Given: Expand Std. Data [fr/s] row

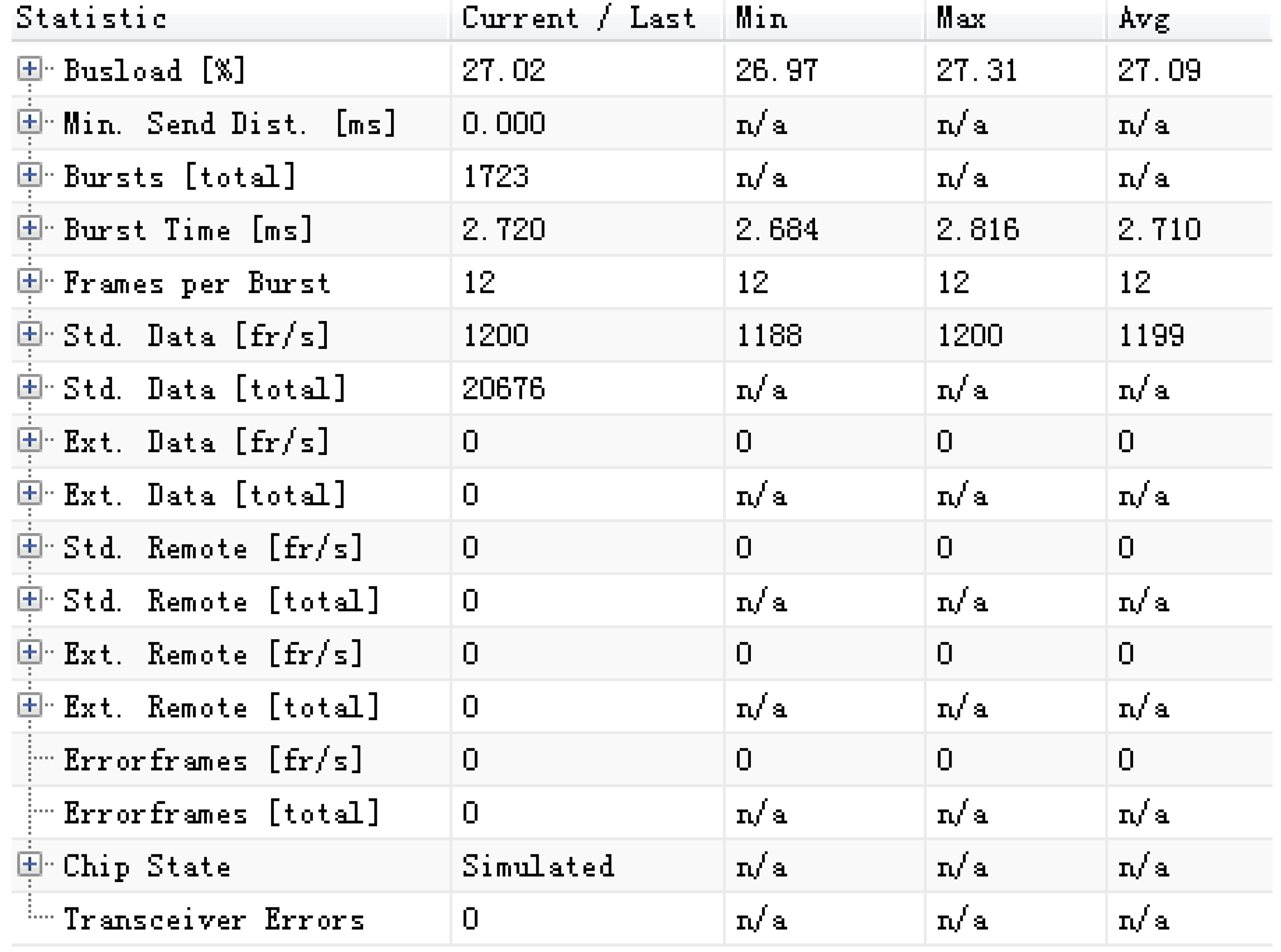Looking at the screenshot, I should (29, 334).
